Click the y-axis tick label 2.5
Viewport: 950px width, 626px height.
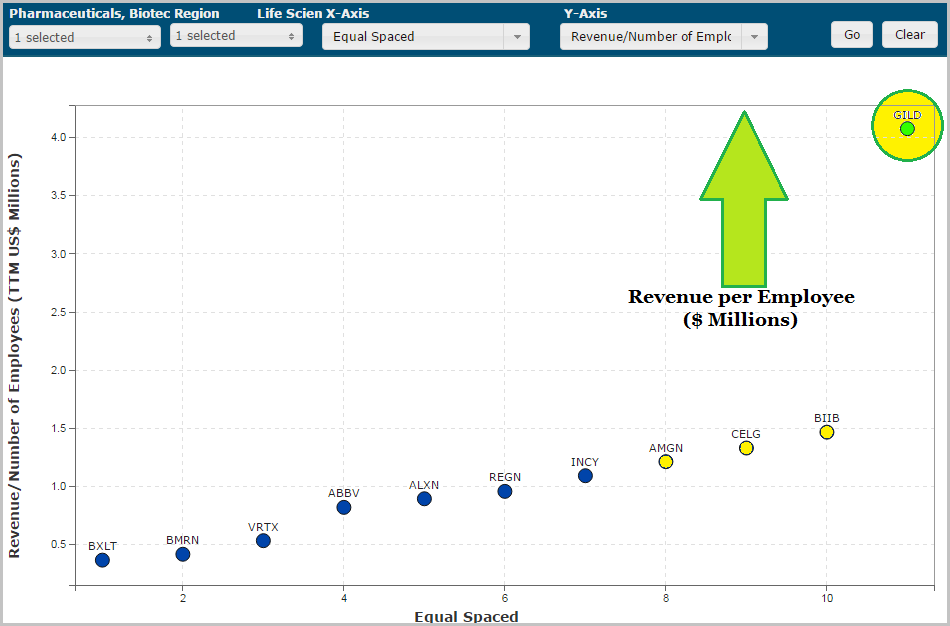coord(58,312)
